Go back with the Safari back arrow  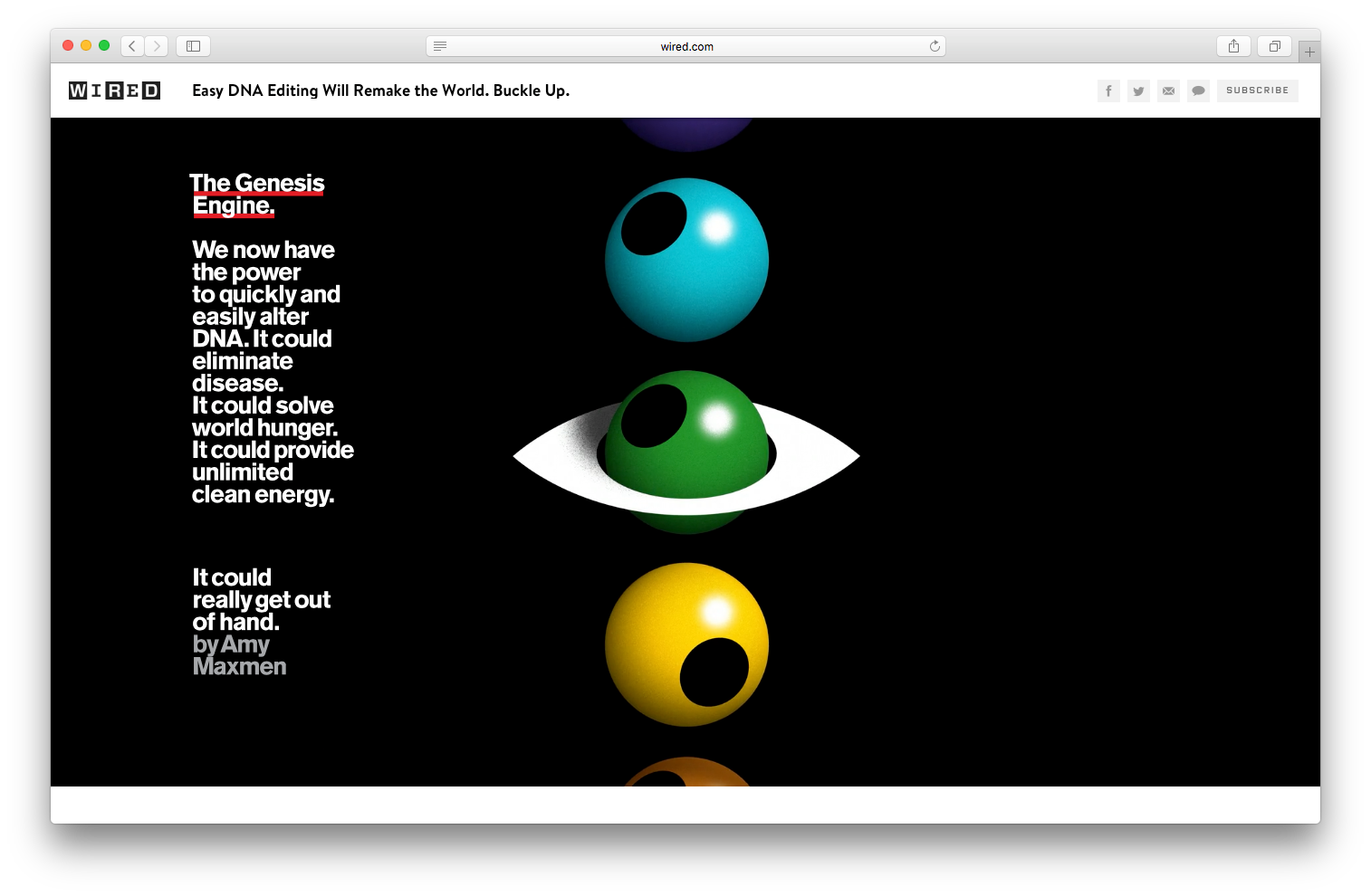[132, 46]
